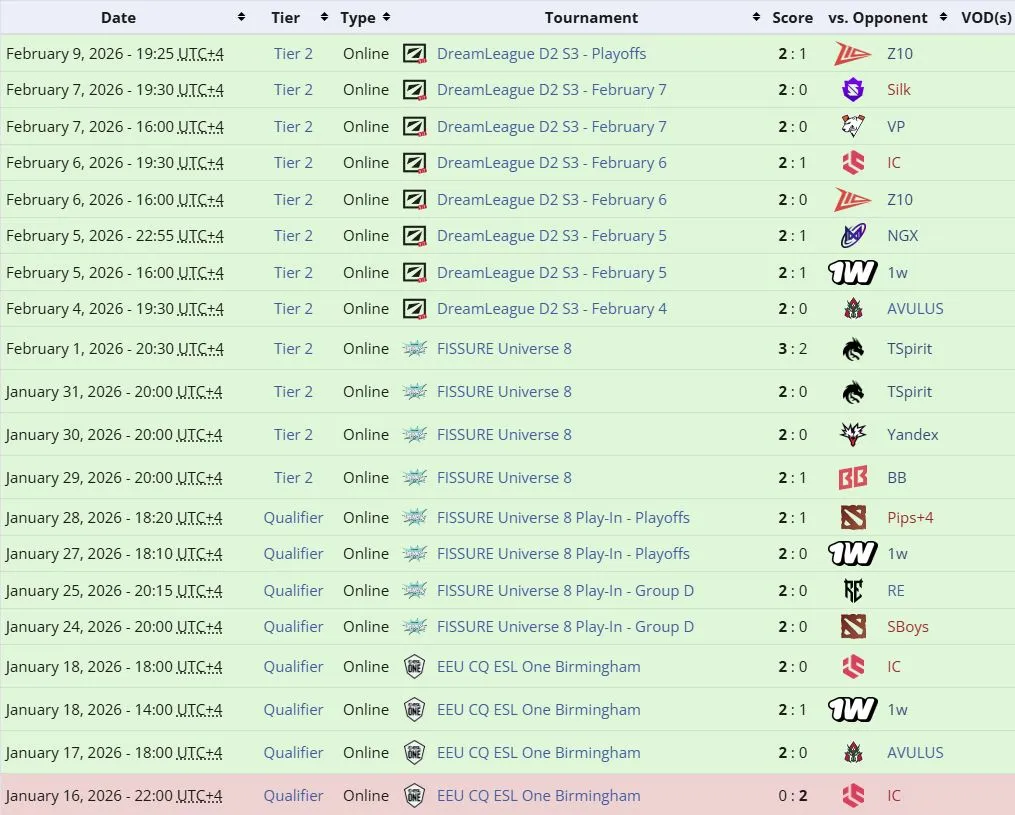Open the Yandex opponent name link
This screenshot has width=1015, height=815.
pos(912,434)
